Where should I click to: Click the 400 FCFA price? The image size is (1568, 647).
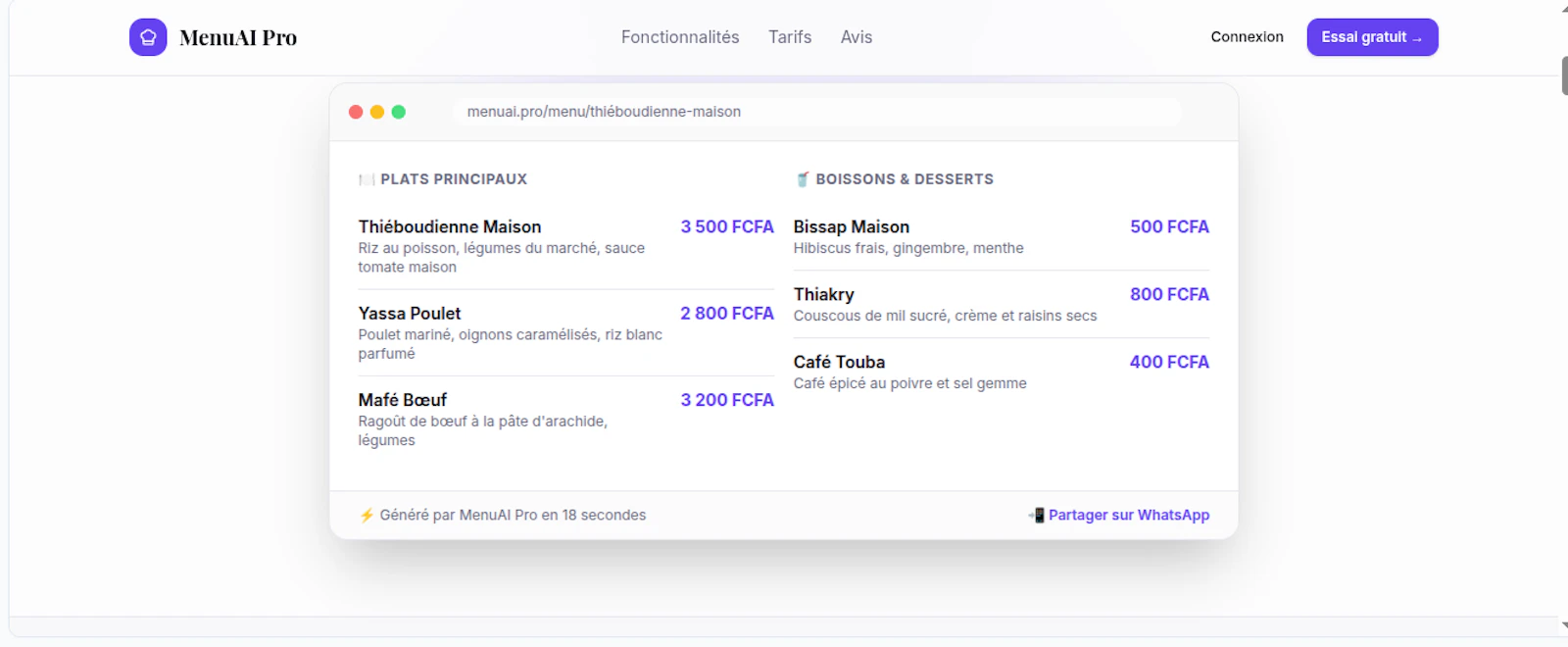1169,362
